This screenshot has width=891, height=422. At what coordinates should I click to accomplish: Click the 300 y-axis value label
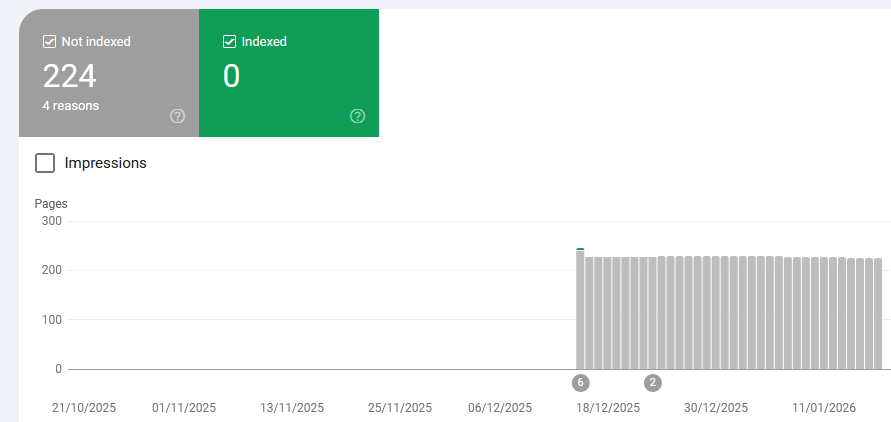coord(51,221)
